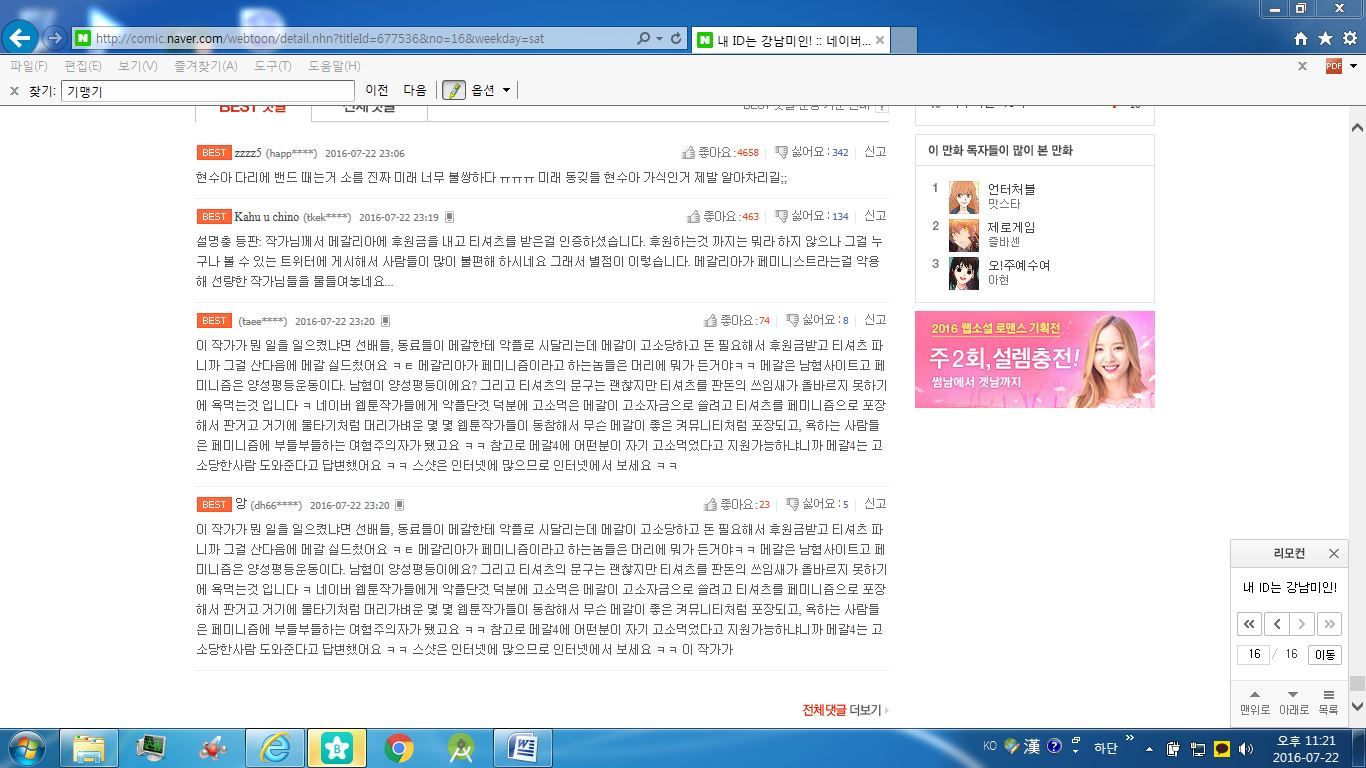Like the zzzz5 comment with 4658 likes
1366x768 pixels.
[x=720, y=152]
